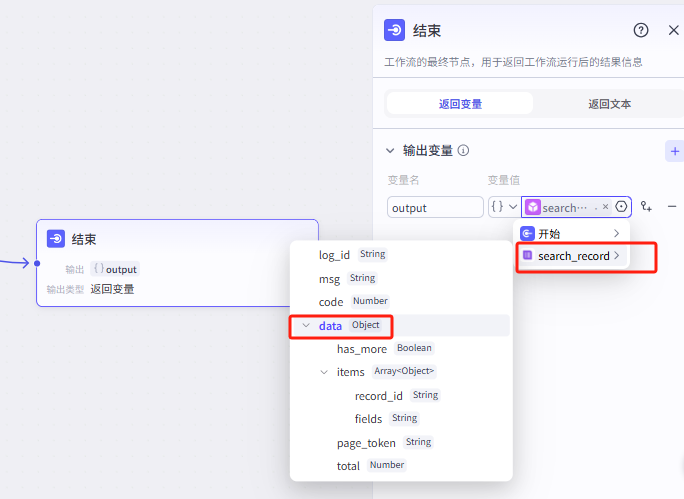Click 返回变量 output type in canvas node
Image resolution: width=684 pixels, height=499 pixels.
coord(112,289)
